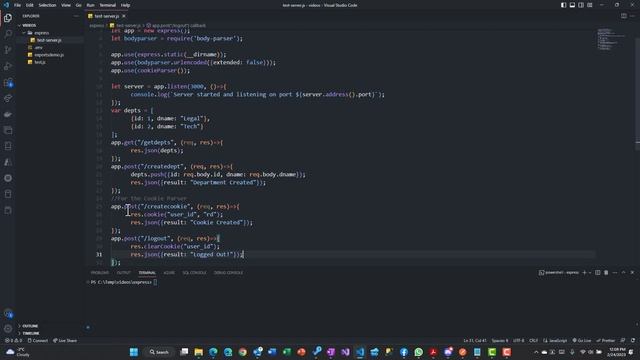This screenshot has height=360, width=640.
Task: Click the VS Code taskbar icon
Action: tap(360, 352)
